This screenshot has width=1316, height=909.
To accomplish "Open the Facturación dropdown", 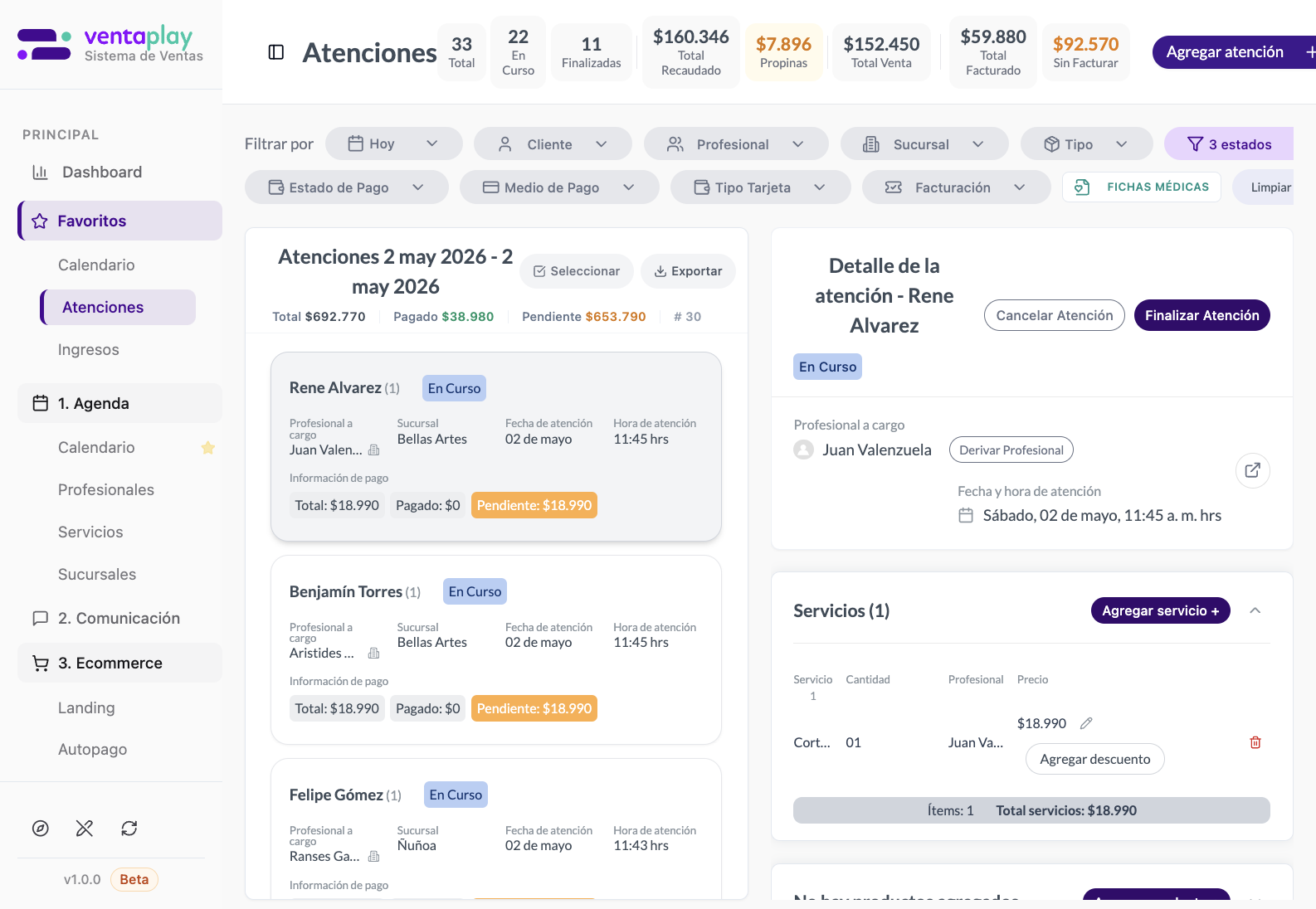I will (957, 187).
